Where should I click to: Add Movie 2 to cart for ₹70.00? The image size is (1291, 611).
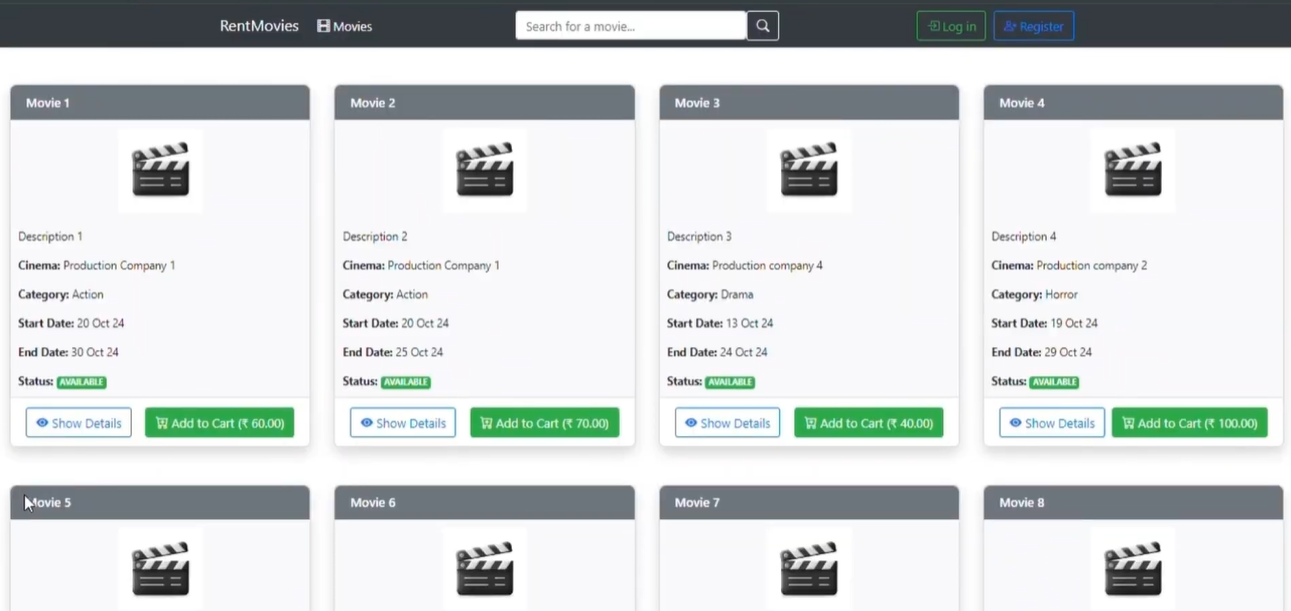pos(545,423)
